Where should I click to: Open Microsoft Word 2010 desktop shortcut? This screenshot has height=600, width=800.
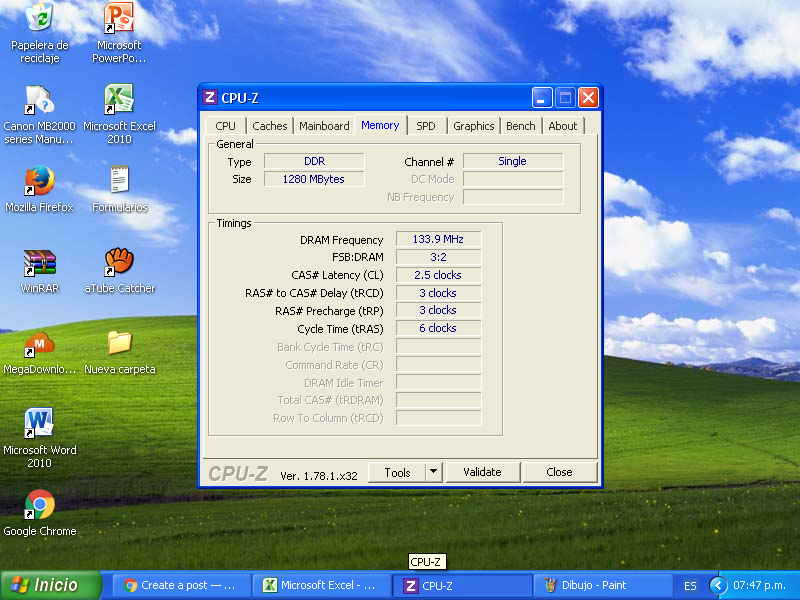40,425
